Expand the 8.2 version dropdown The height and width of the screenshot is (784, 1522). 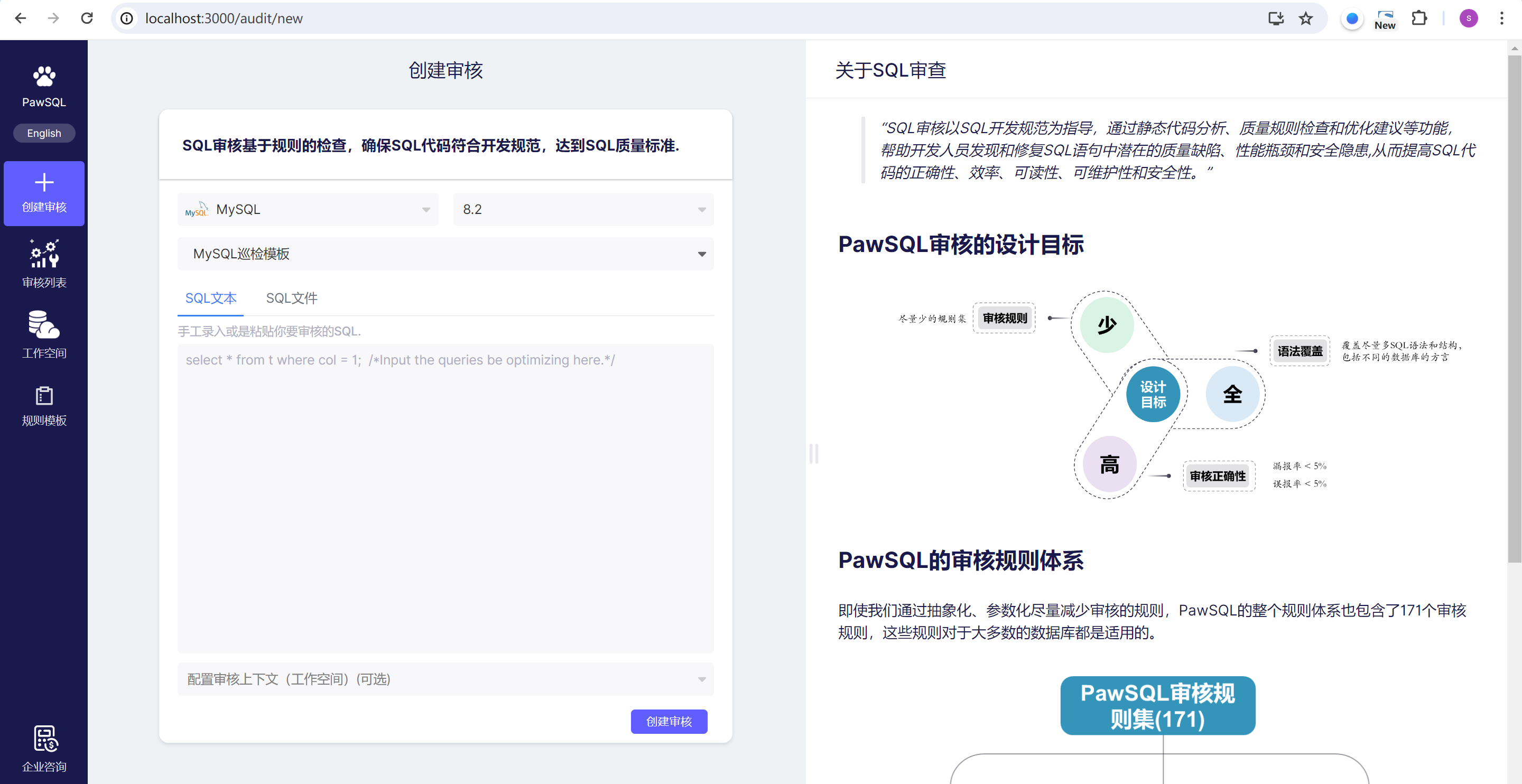[582, 209]
